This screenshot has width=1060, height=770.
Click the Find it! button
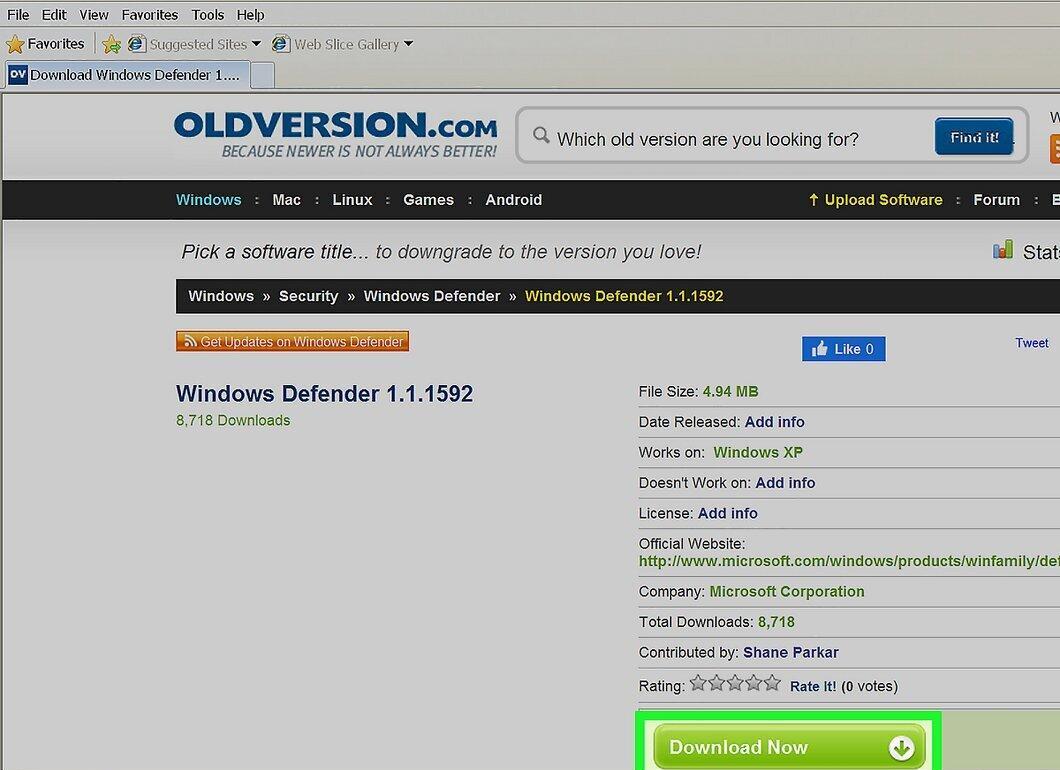[973, 137]
